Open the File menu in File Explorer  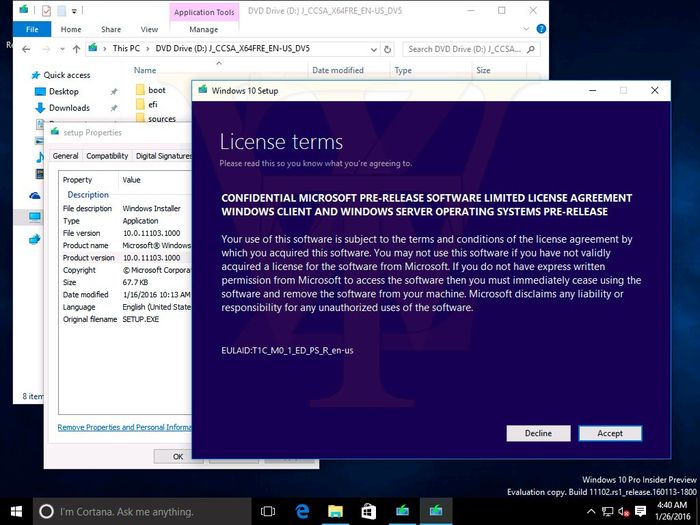[31, 29]
